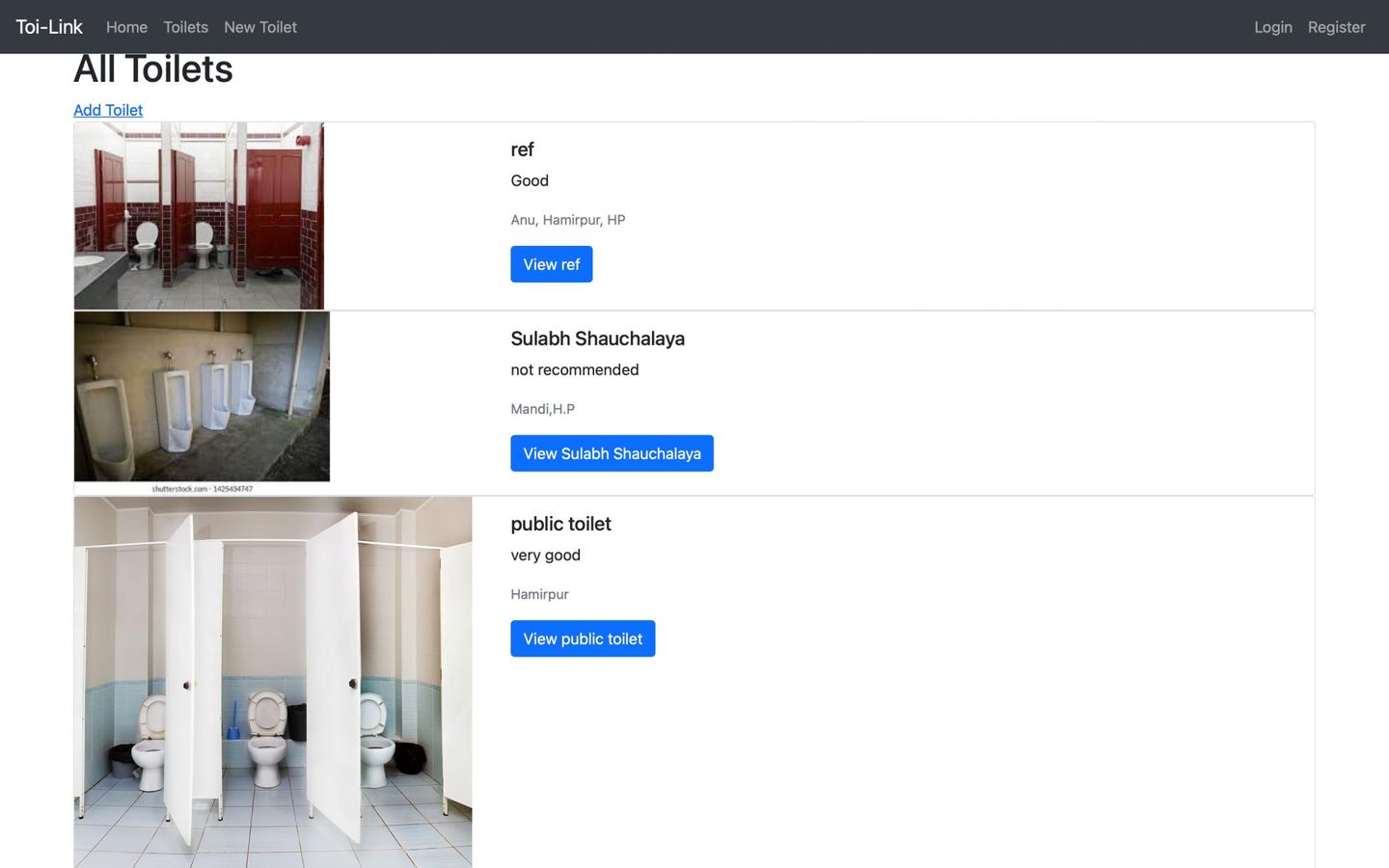The image size is (1389, 868).
Task: Open the Register page
Action: point(1336,27)
